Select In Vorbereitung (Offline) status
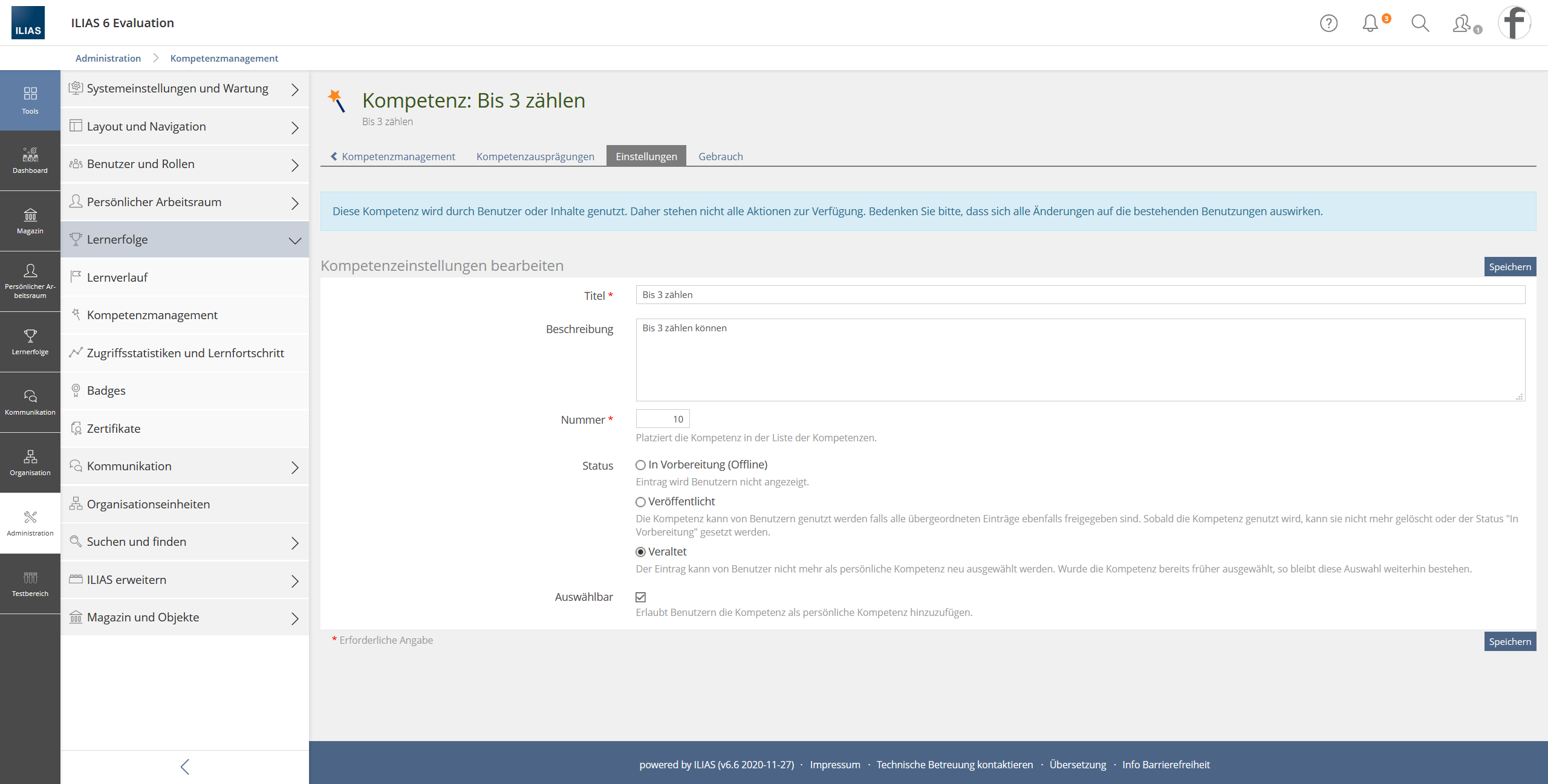Screen dimensions: 1548x784 (640, 465)
